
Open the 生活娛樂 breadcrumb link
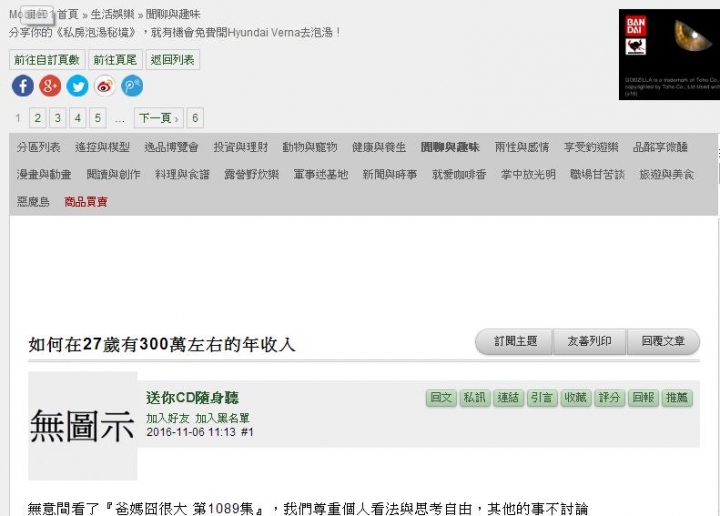[x=112, y=14]
